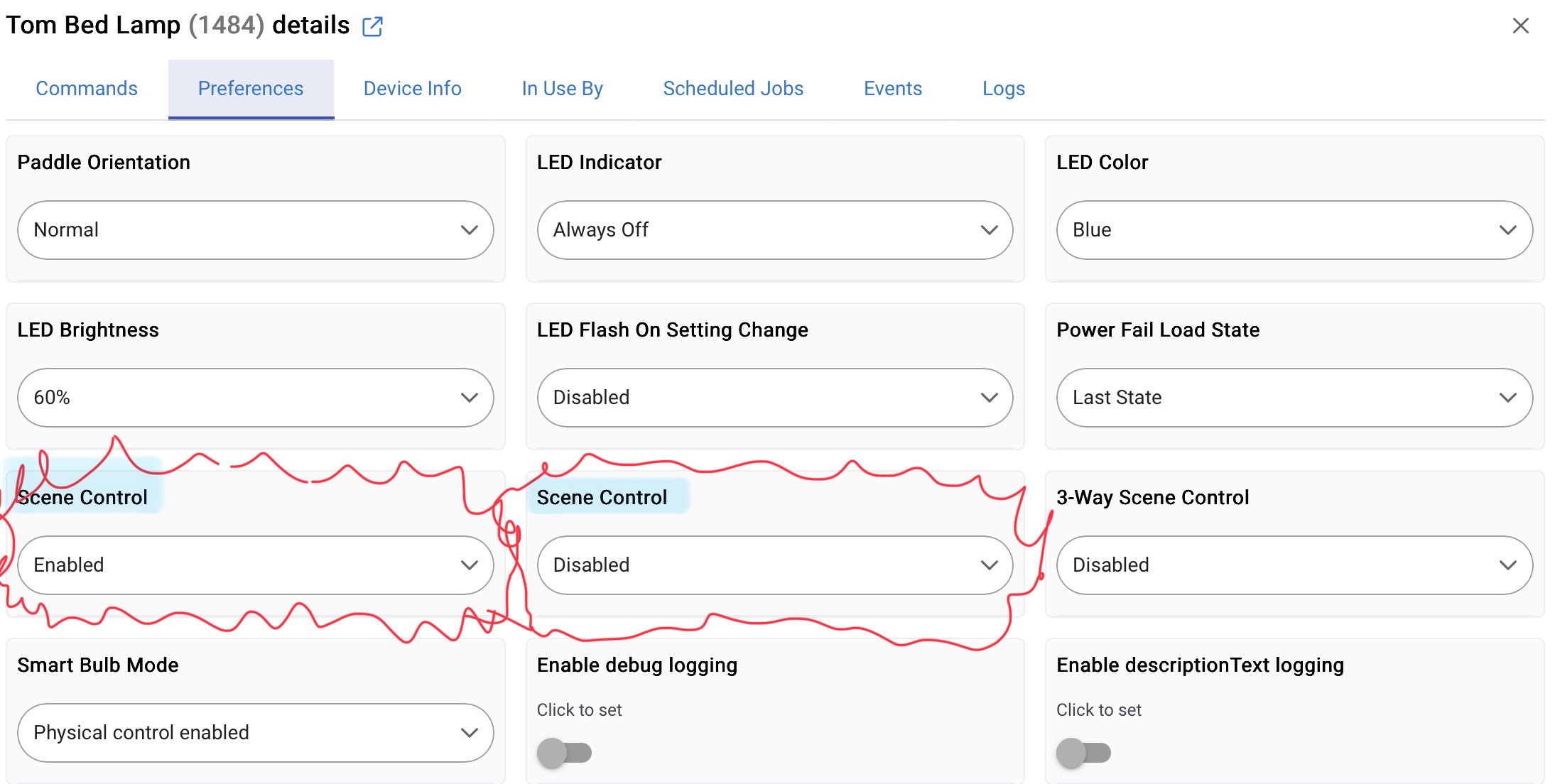Expand LED Flash On Setting Change dropdown
Image resolution: width=1555 pixels, height=784 pixels.
(x=774, y=398)
